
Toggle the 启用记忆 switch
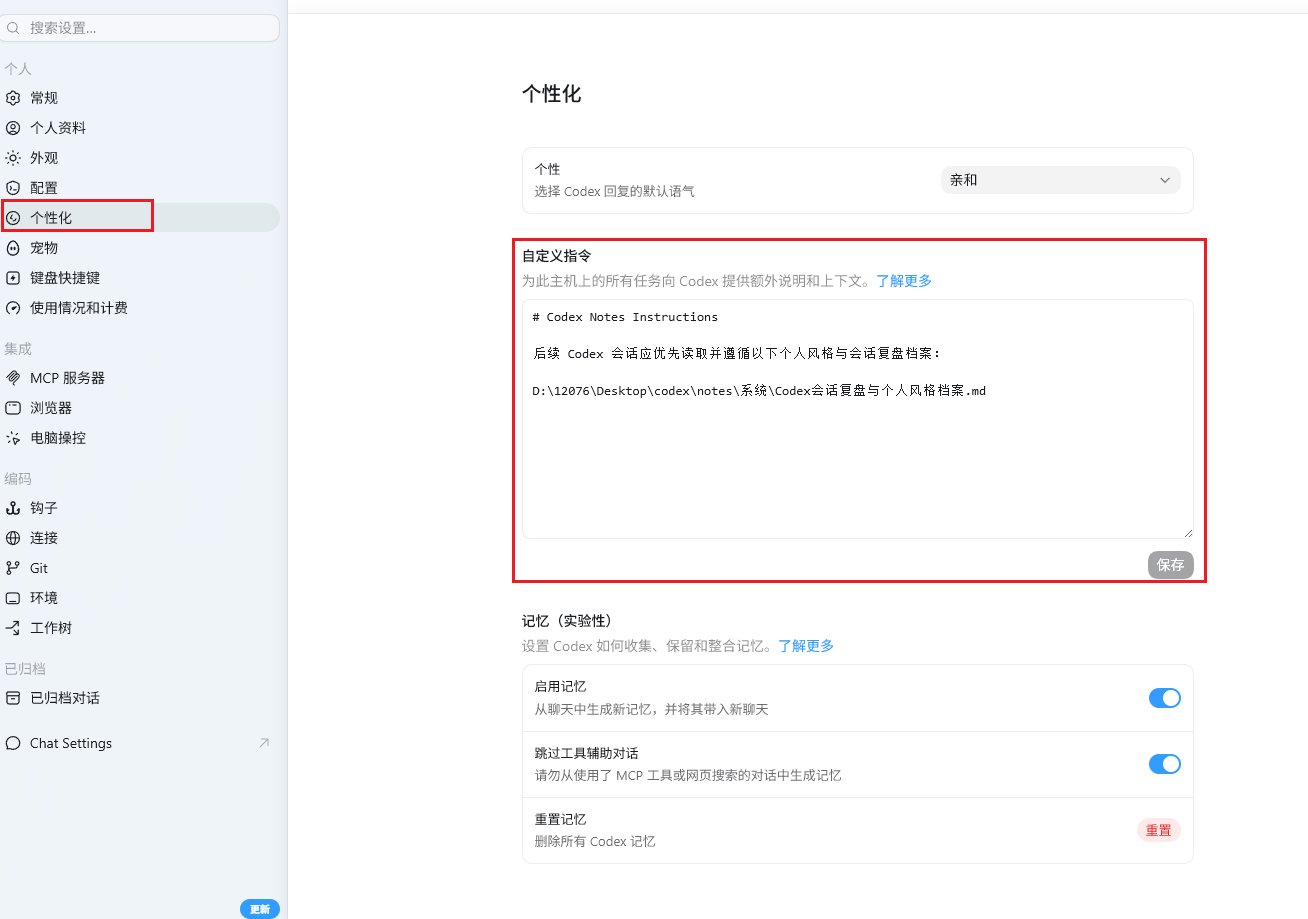pyautogui.click(x=1164, y=698)
